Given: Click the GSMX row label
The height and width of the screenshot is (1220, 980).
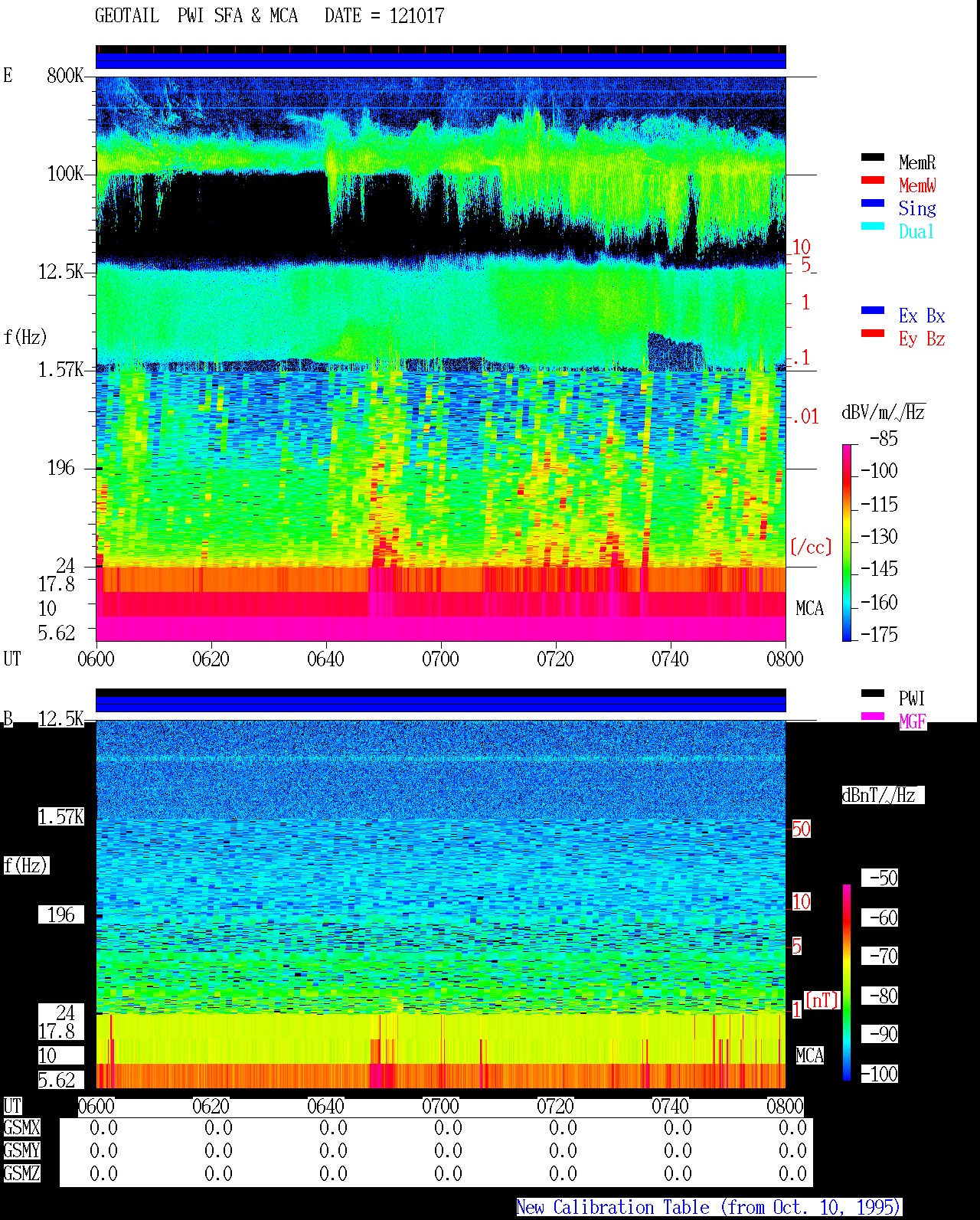Looking at the screenshot, I should pos(21,1127).
